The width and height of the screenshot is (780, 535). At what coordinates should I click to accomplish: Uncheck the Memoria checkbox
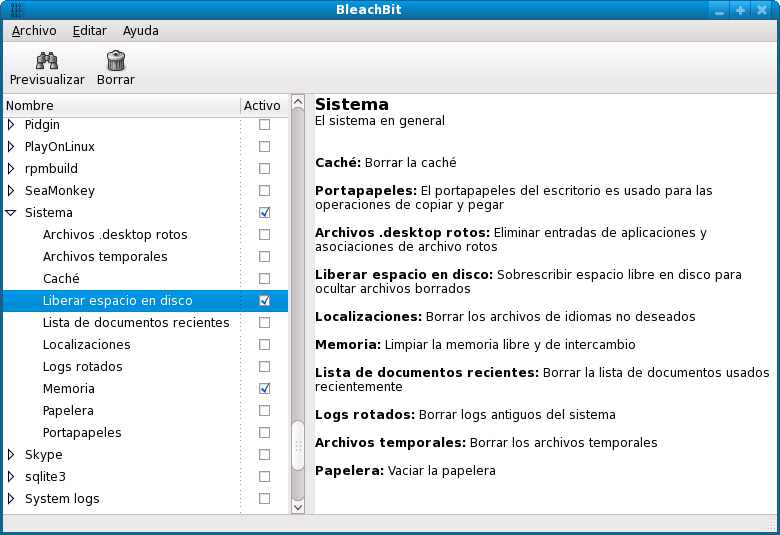pyautogui.click(x=264, y=389)
